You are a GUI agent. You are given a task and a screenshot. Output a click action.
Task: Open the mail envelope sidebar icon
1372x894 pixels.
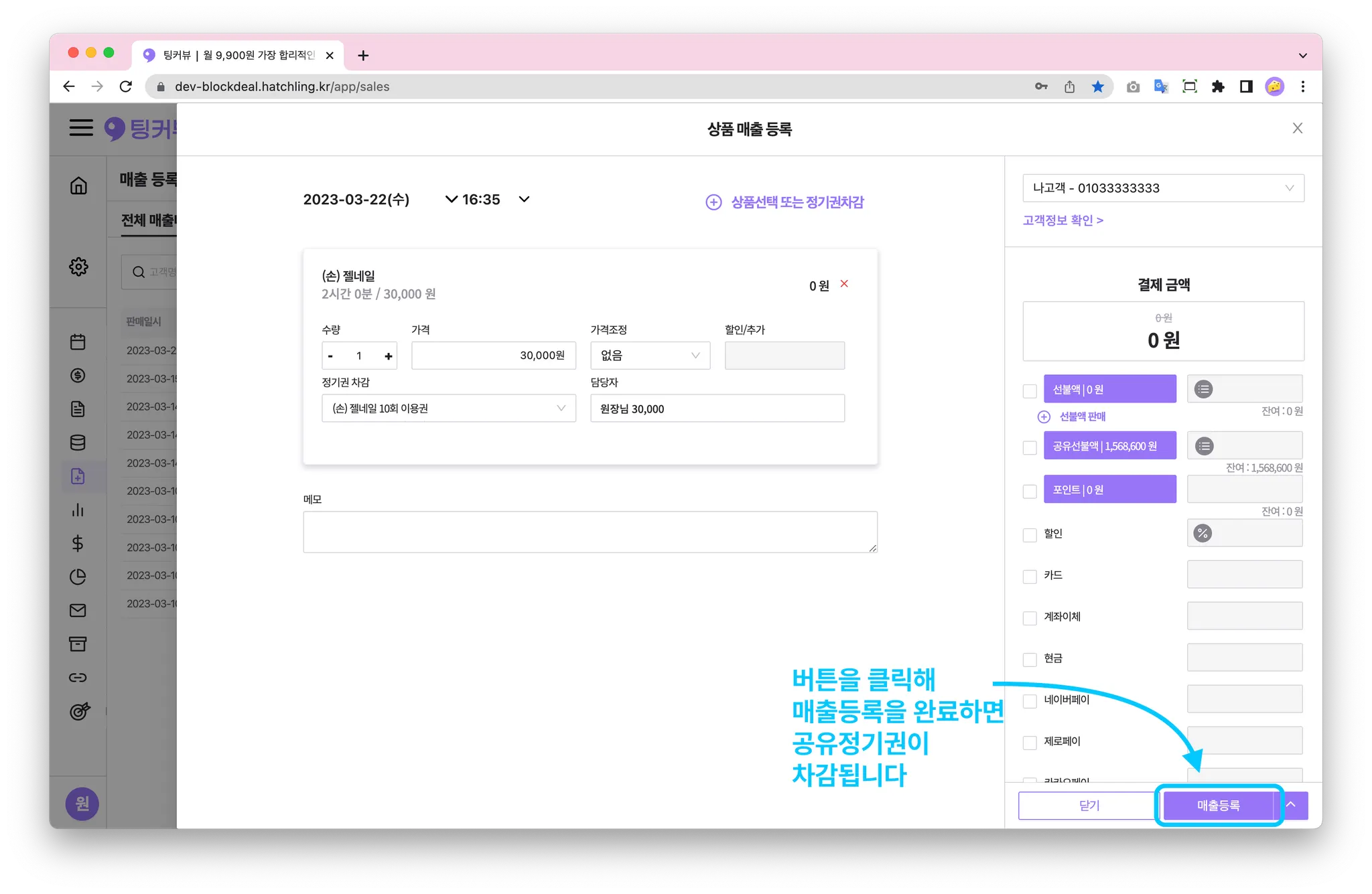coord(78,610)
